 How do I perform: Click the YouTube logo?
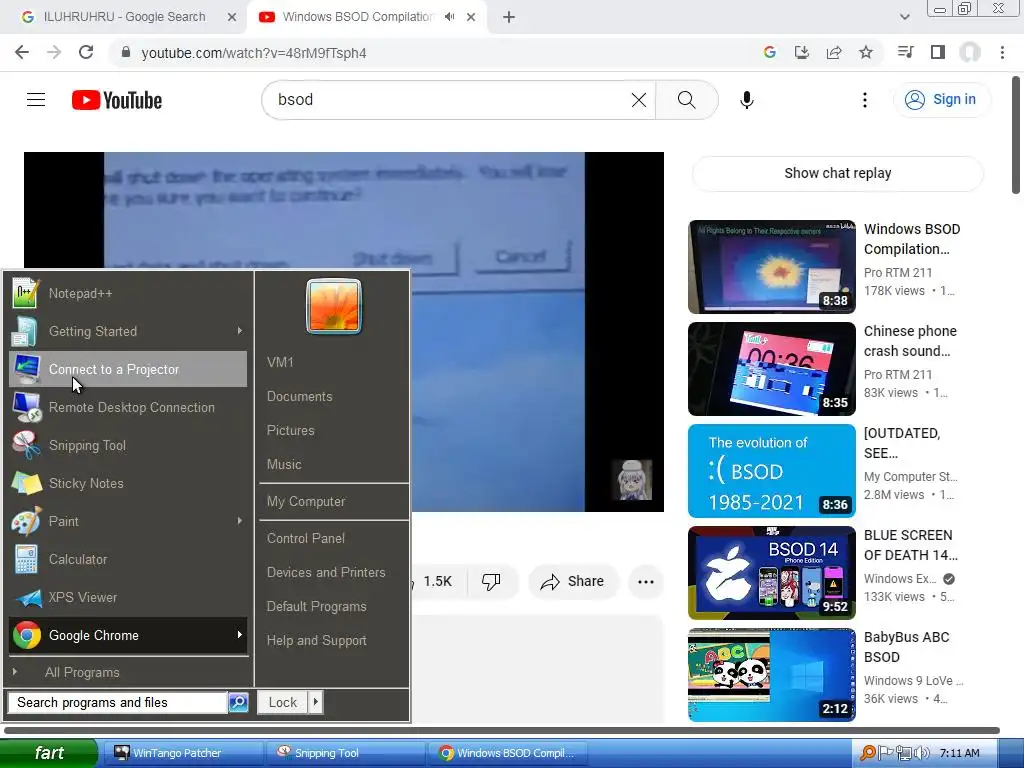117,100
